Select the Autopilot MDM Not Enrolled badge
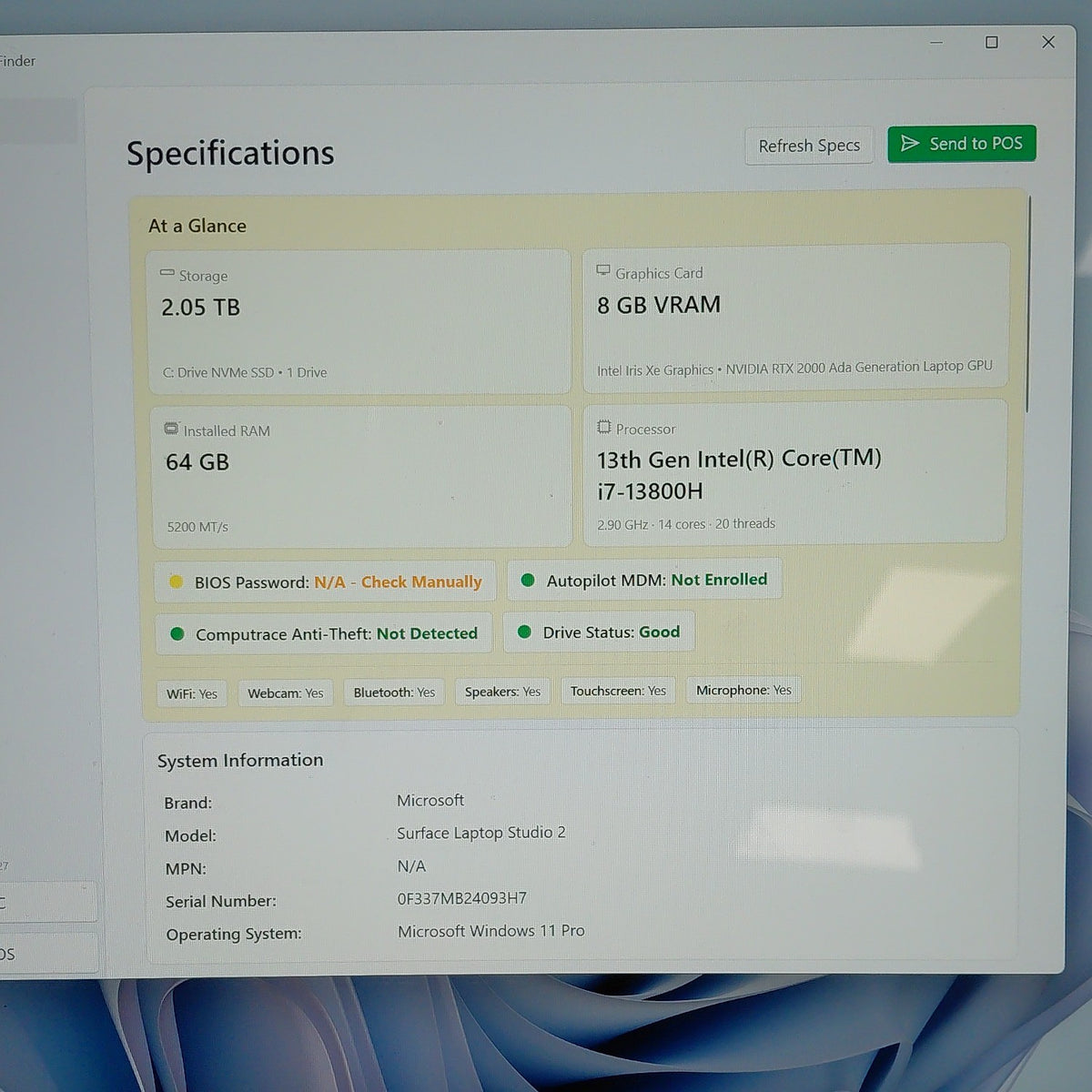 pos(644,580)
